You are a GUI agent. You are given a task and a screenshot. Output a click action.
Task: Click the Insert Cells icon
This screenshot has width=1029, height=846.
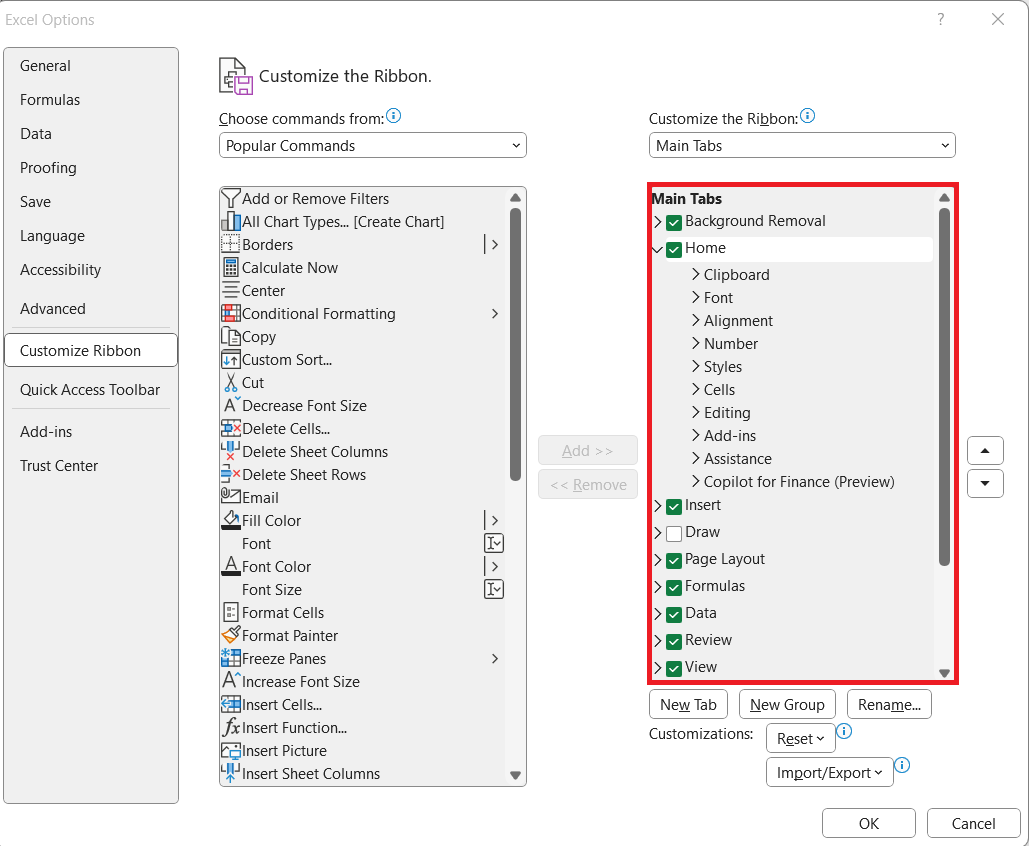coord(230,704)
